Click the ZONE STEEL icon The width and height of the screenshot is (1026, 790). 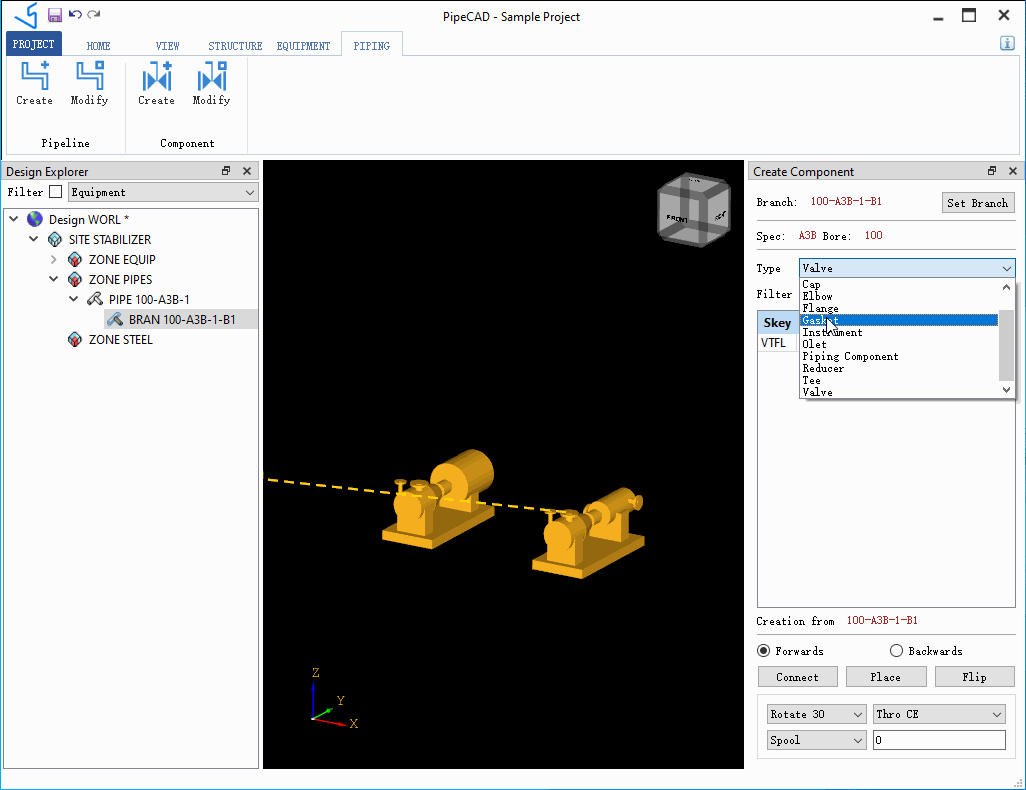click(75, 340)
